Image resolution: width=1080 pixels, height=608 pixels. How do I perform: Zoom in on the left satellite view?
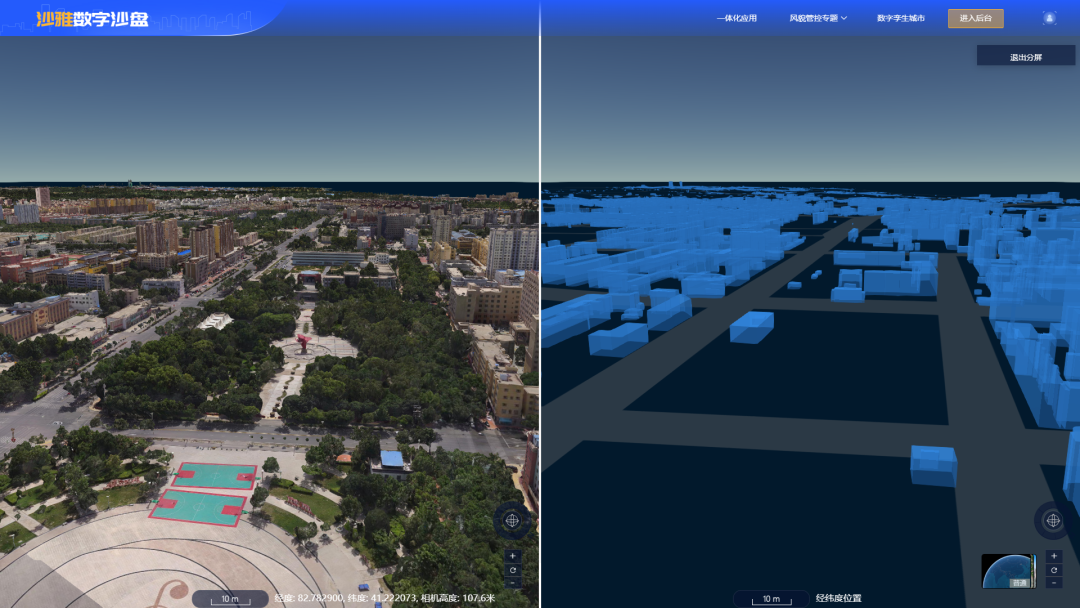tap(512, 556)
